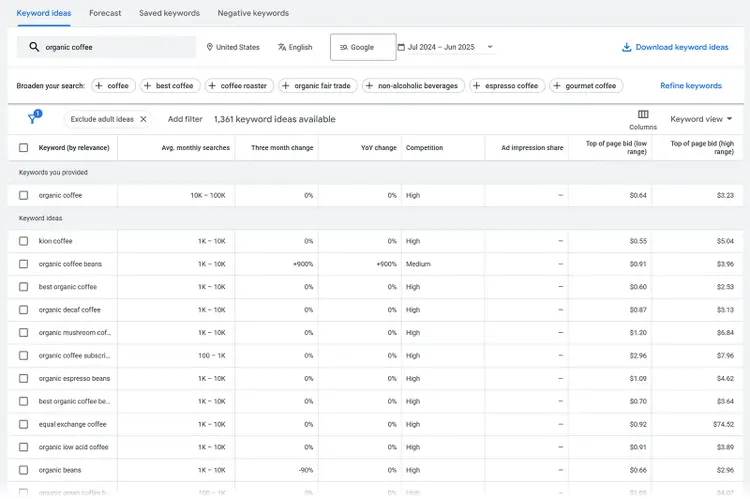This screenshot has height=499, width=750.
Task: Add 'coffee' to broaden search
Action: coord(113,86)
